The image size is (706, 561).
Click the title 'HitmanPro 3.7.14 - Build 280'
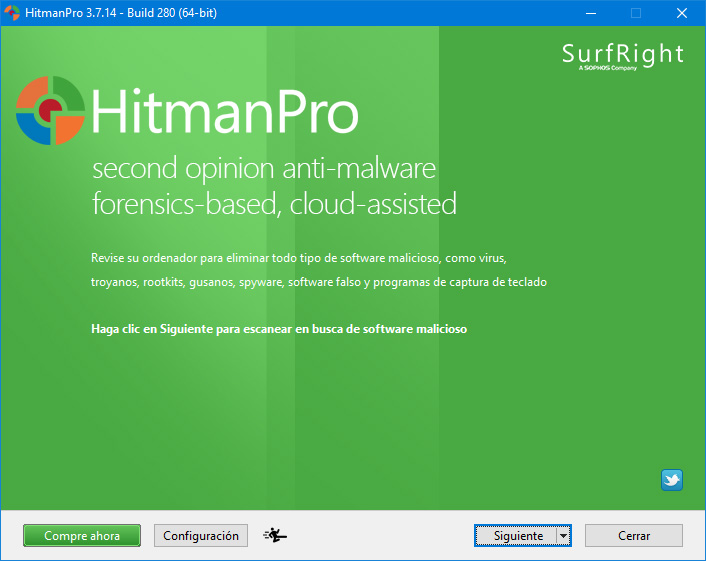pyautogui.click(x=121, y=13)
